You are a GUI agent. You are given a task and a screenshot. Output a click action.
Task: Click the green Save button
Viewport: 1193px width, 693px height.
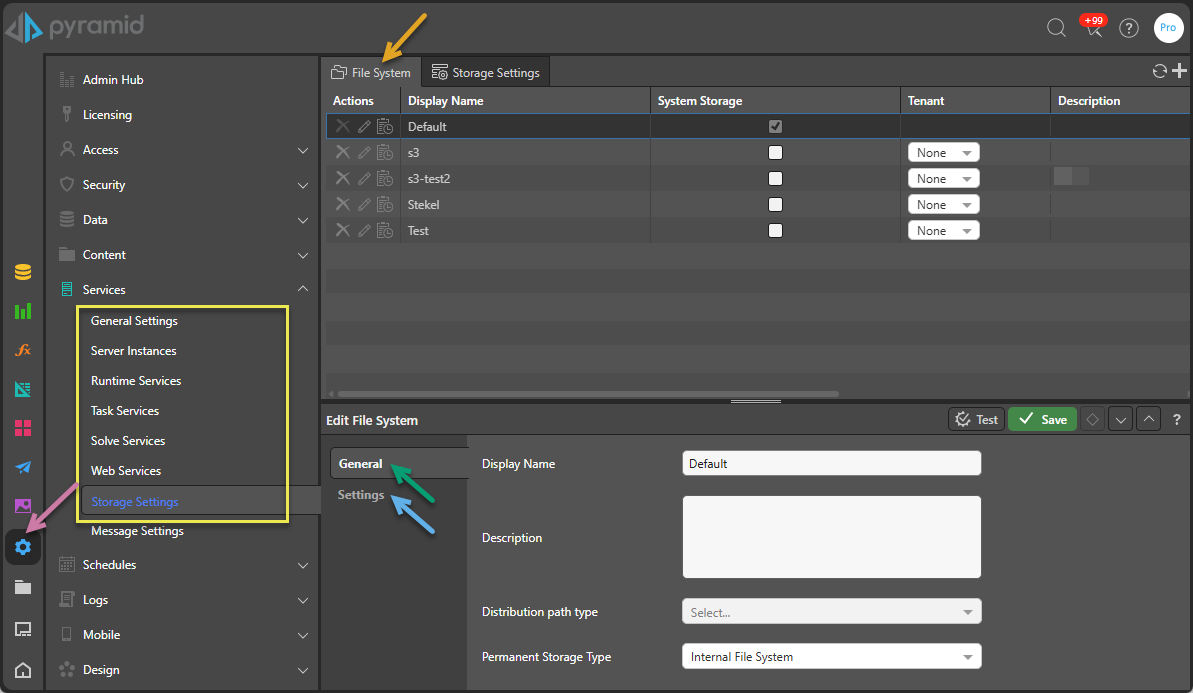point(1042,420)
